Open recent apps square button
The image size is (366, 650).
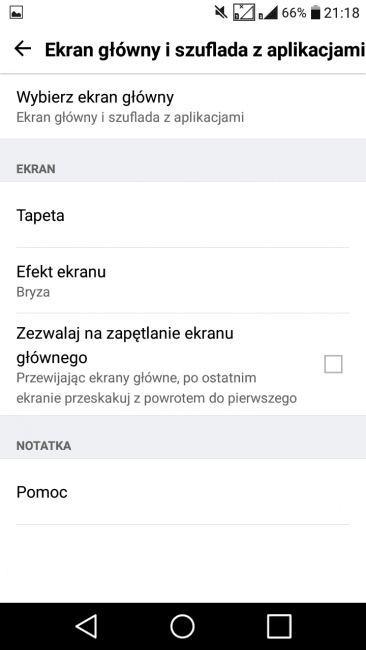point(279,626)
